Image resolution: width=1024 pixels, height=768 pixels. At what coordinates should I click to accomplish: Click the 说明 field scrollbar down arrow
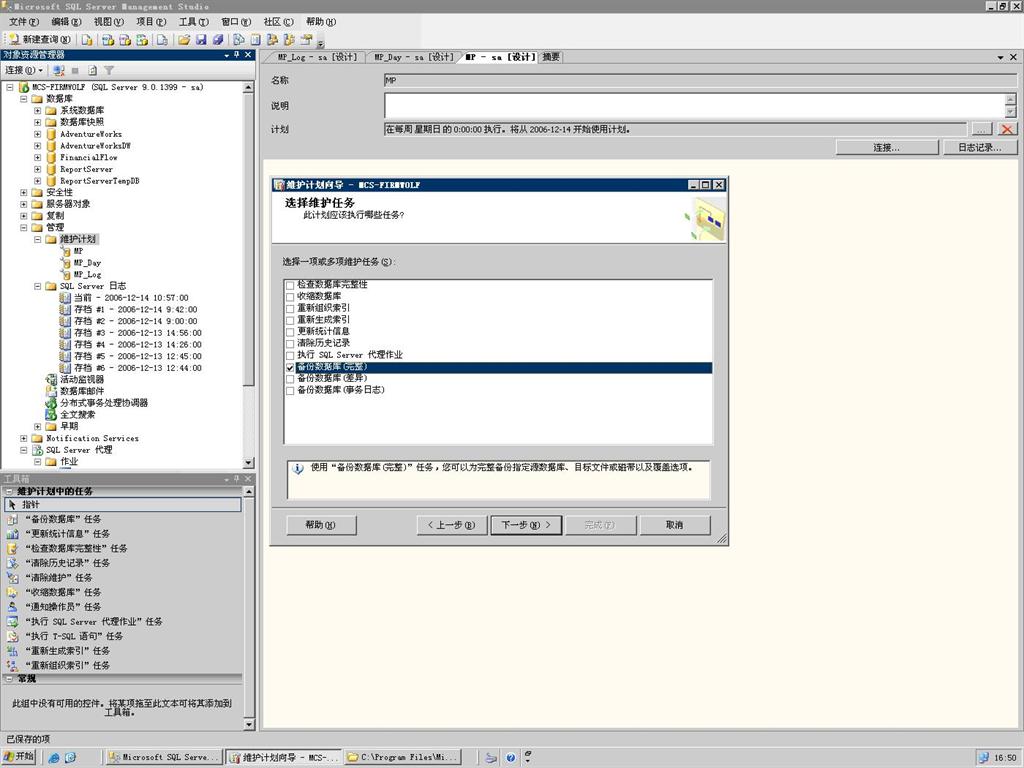tap(1010, 112)
